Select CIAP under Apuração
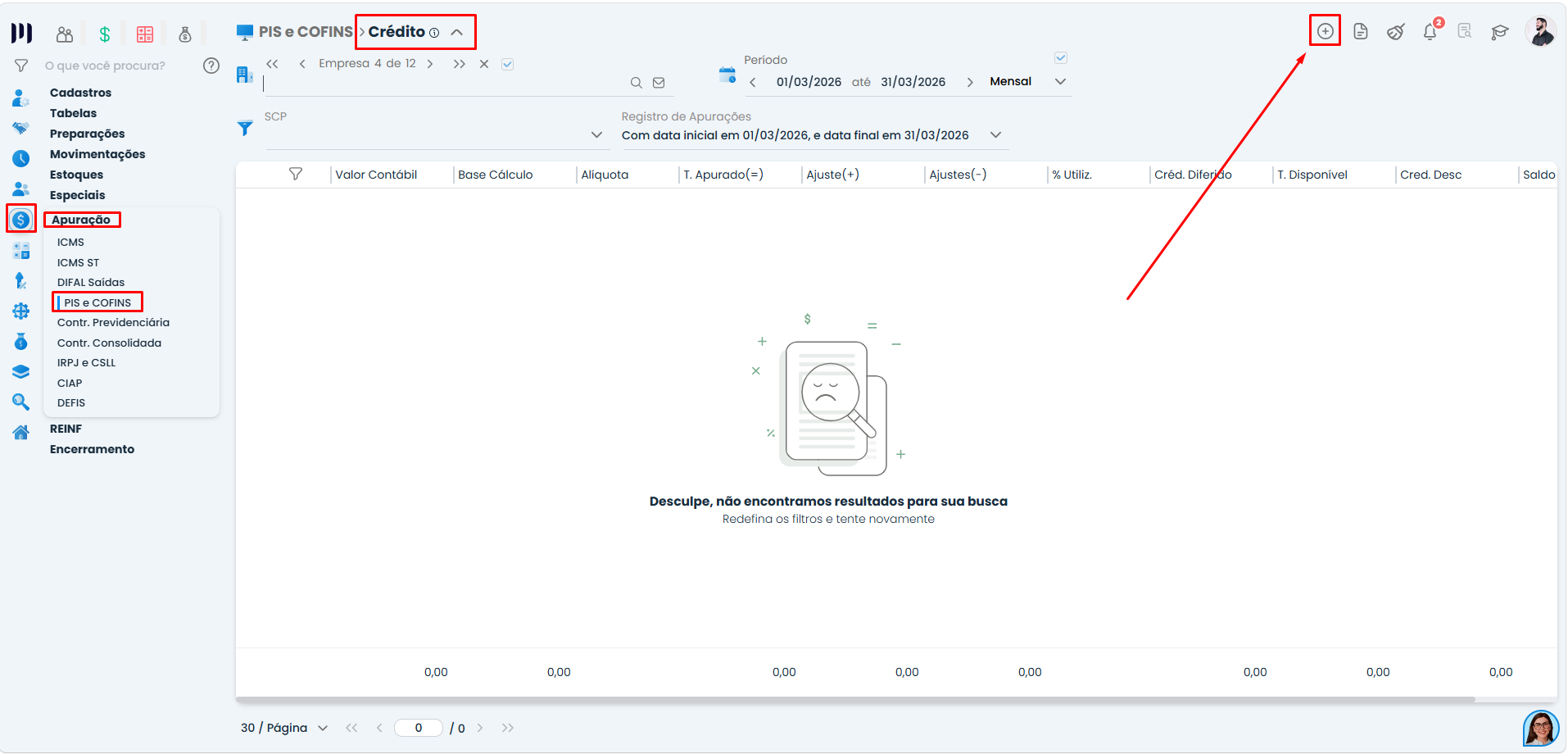Image resolution: width=1568 pixels, height=754 pixels. point(70,383)
